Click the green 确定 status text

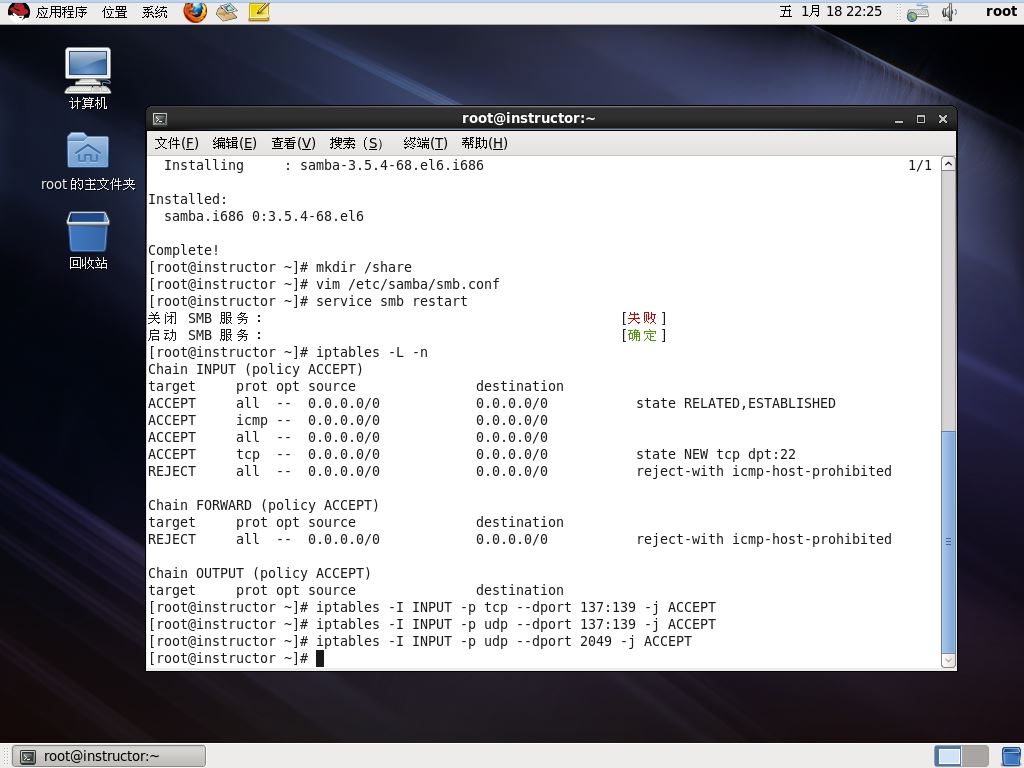pyautogui.click(x=641, y=335)
